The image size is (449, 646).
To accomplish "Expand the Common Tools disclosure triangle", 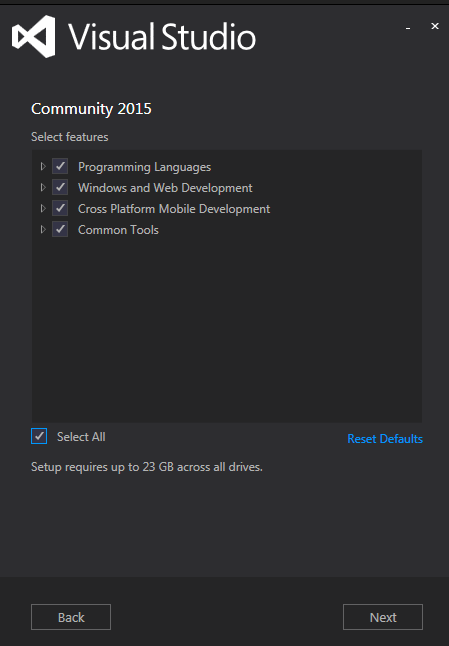I will 43,229.
